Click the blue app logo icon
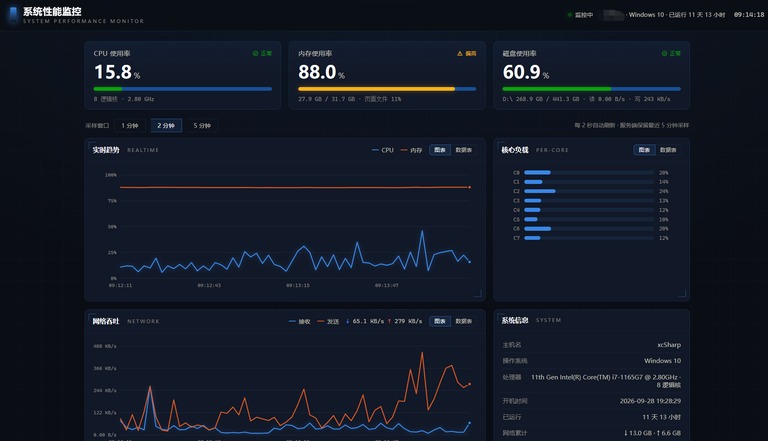768x441 pixels. (13, 14)
